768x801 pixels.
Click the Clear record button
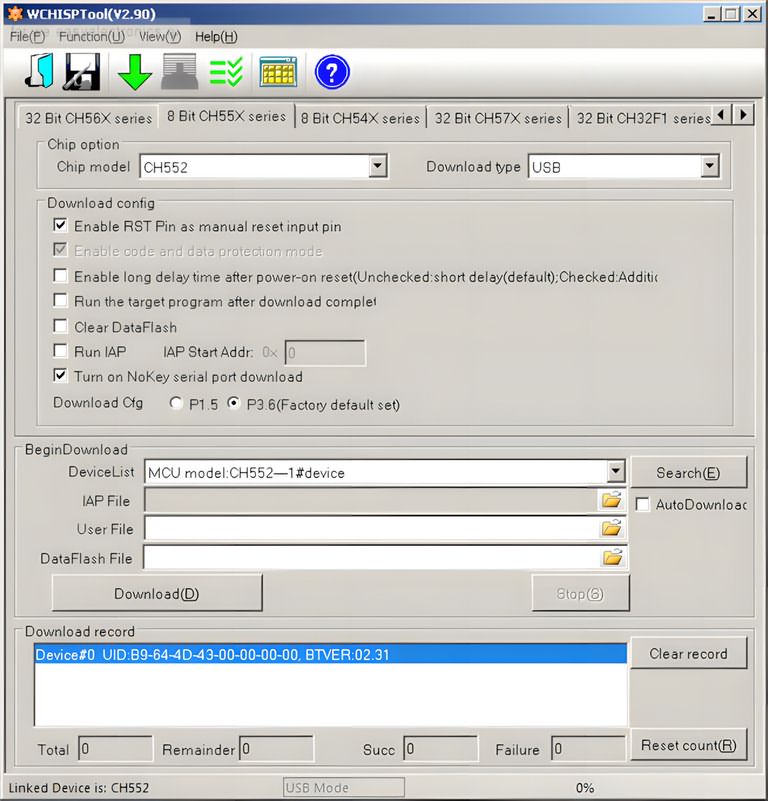pyautogui.click(x=688, y=653)
